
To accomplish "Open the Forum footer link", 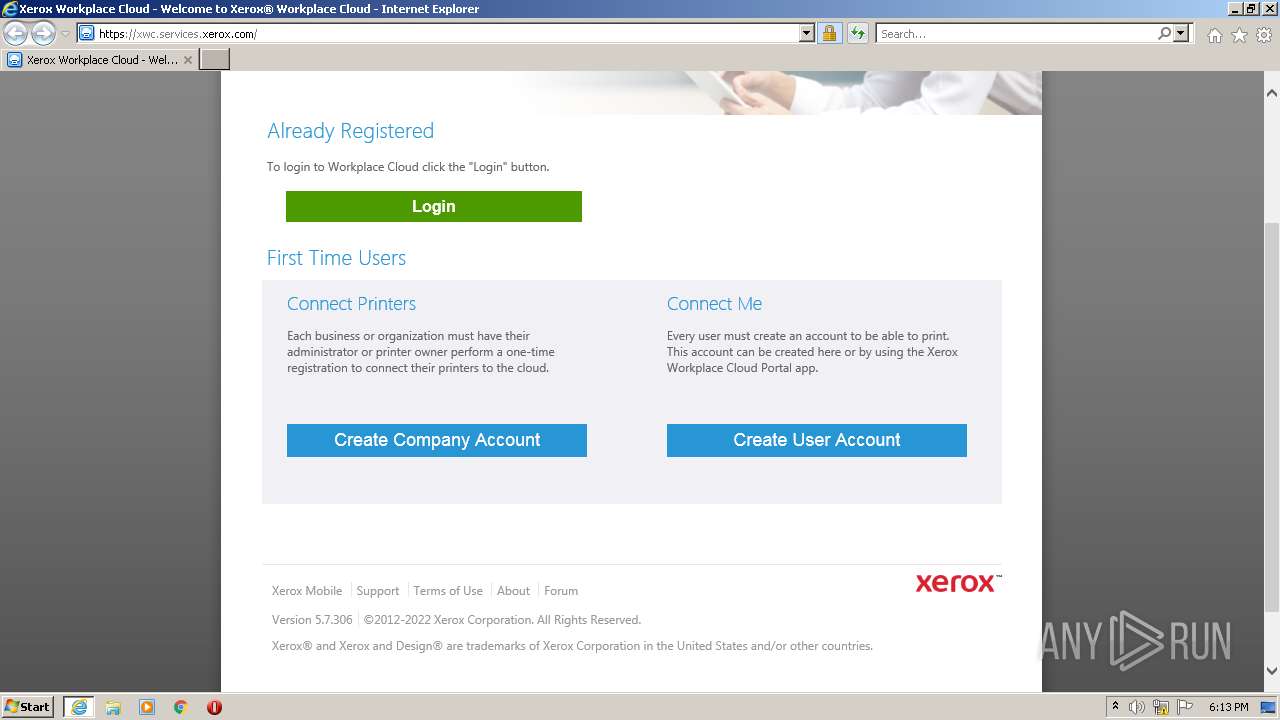I will (x=561, y=591).
